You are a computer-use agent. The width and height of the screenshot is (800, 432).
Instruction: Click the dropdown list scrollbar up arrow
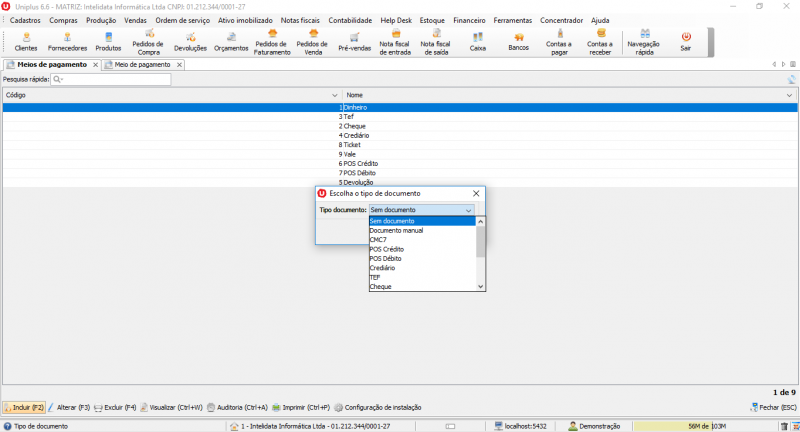(x=480, y=221)
